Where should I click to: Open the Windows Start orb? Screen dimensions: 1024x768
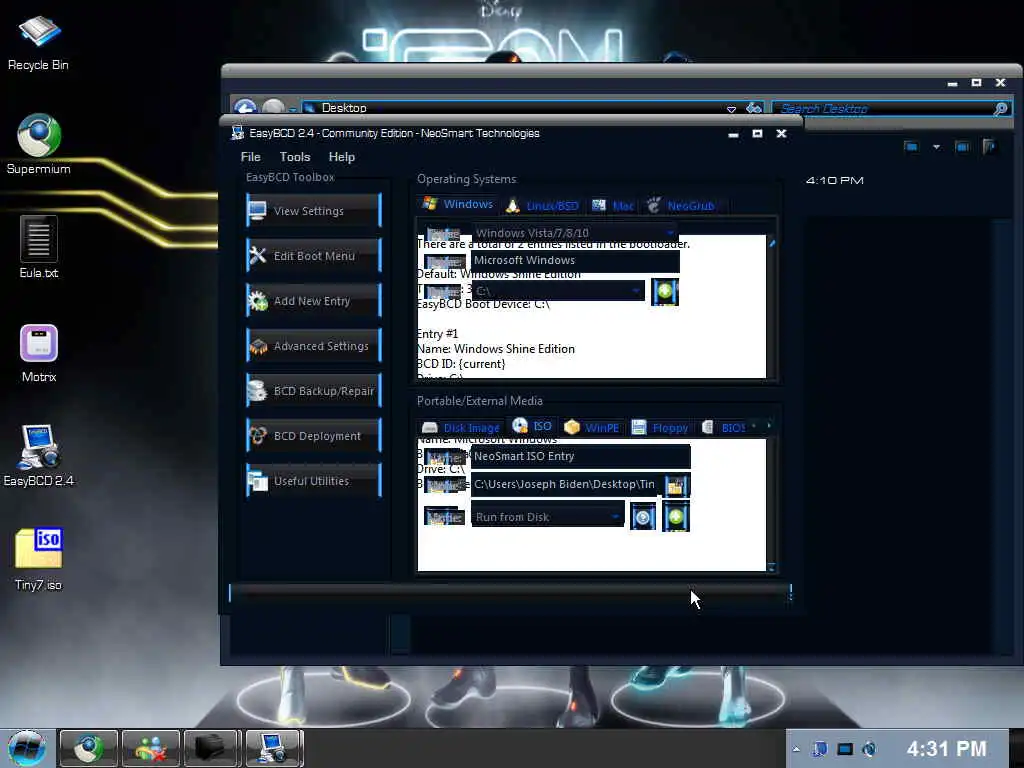27,748
